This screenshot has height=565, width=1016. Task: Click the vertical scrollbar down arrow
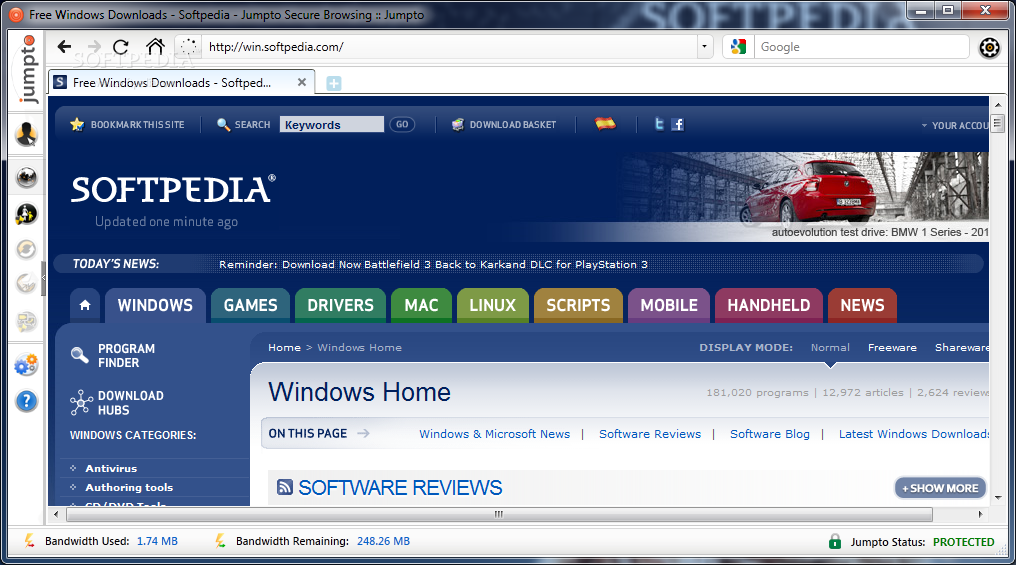click(x=998, y=498)
